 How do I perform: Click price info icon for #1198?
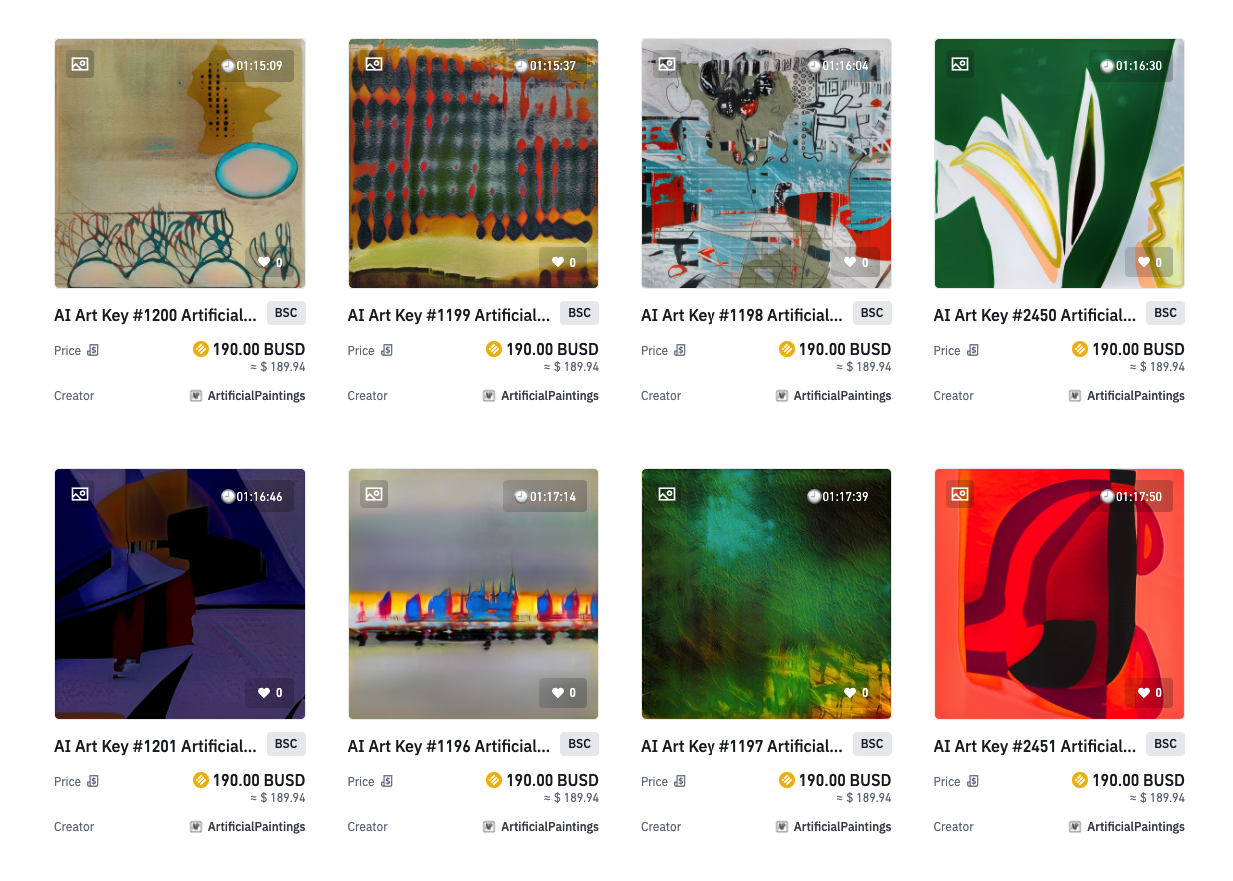tap(680, 351)
